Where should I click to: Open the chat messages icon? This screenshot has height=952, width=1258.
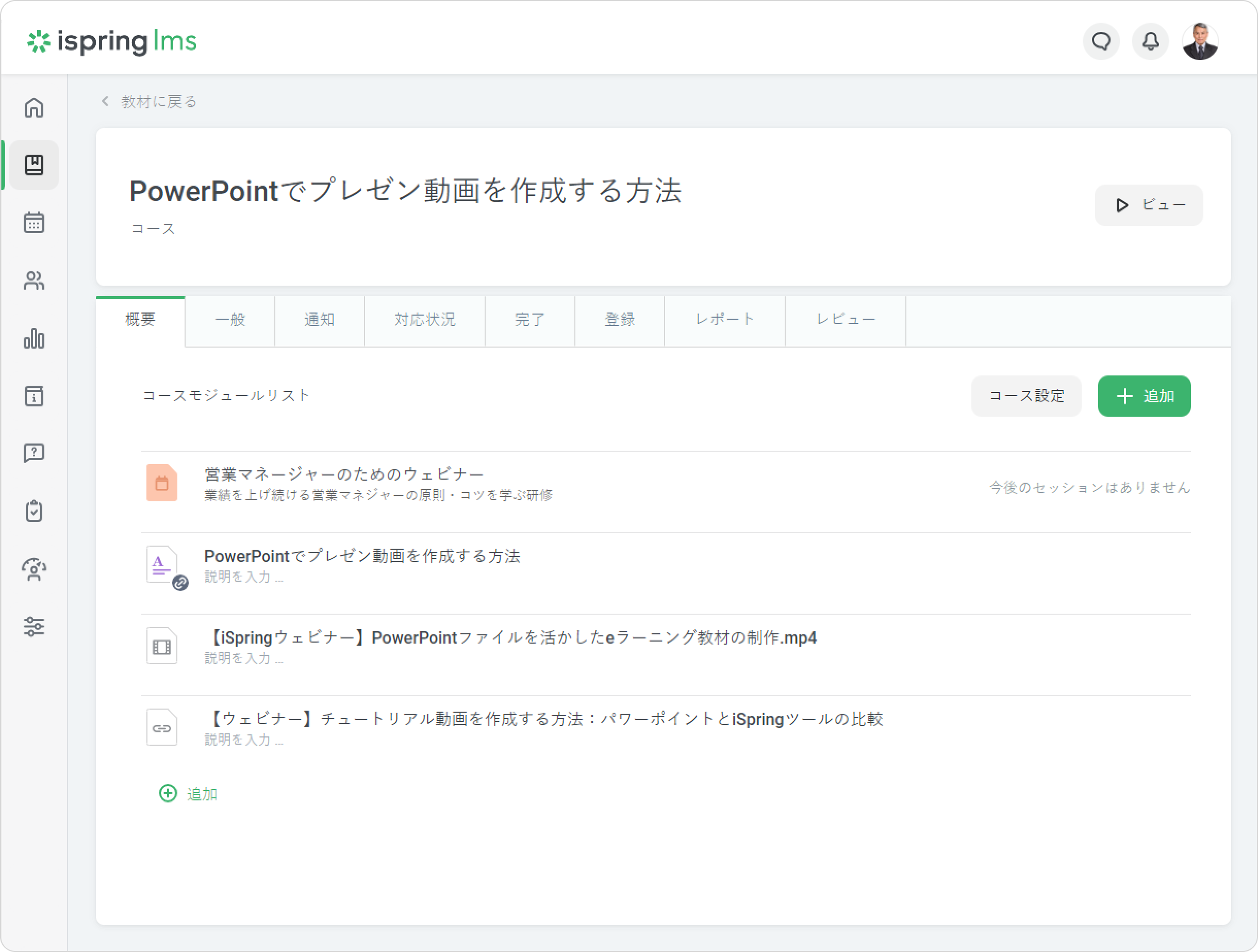[x=1101, y=42]
